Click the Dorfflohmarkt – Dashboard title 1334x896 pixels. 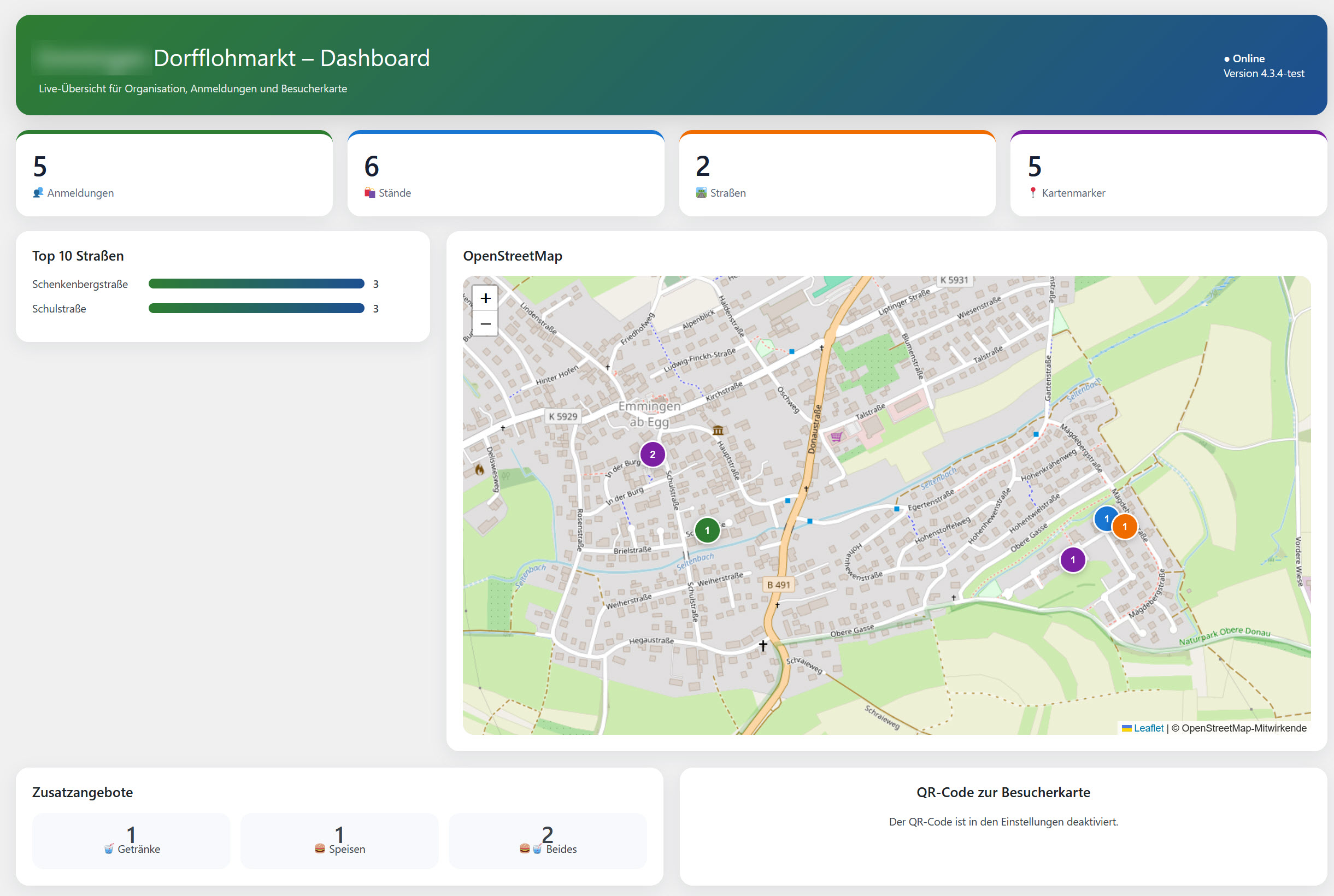coord(291,58)
